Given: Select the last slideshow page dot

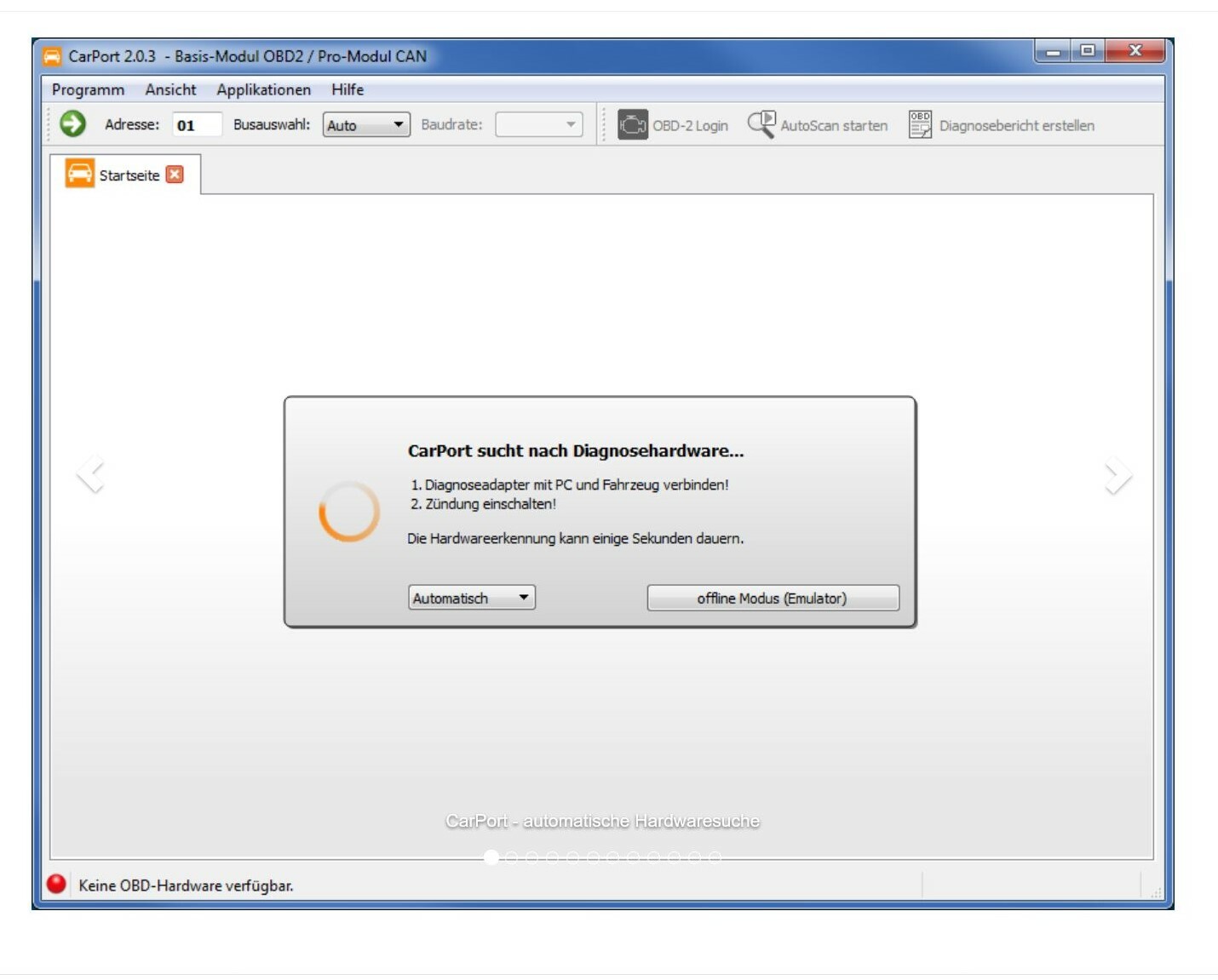Looking at the screenshot, I should pos(715,857).
